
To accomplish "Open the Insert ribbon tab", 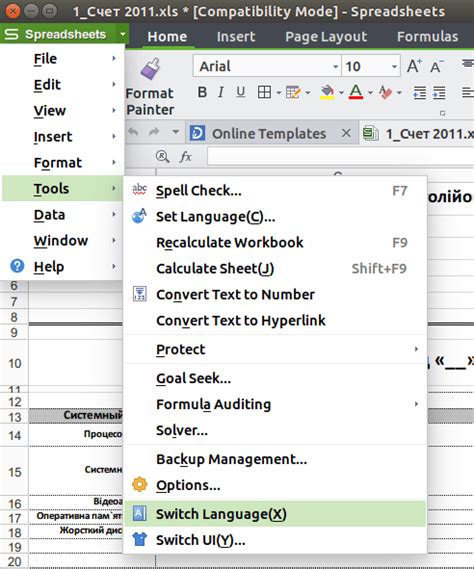I will pos(236,37).
